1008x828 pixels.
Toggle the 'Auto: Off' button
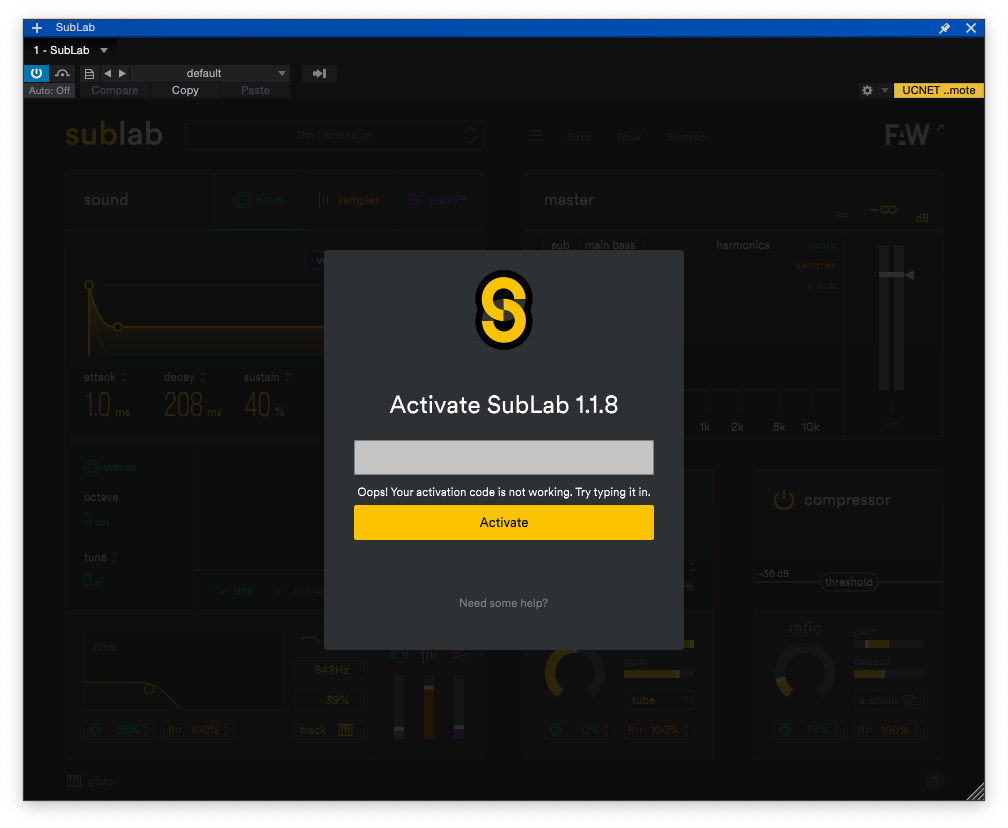pos(50,91)
